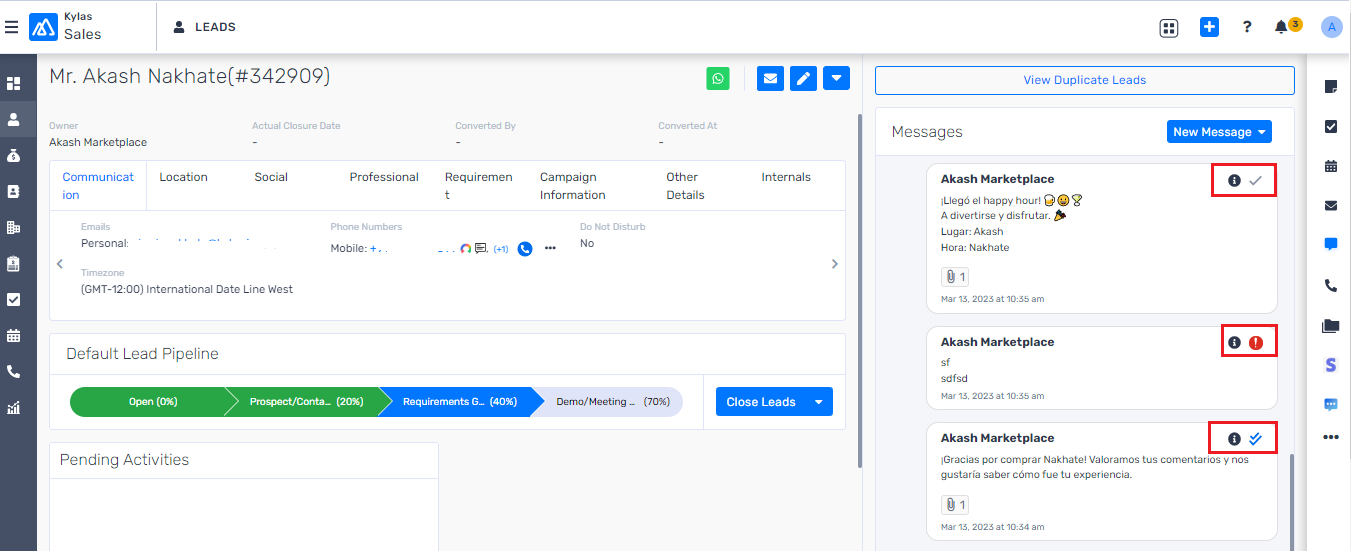Viewport: 1351px width, 551px height.
Task: Open the Close Leads dropdown arrow
Action: 819,402
